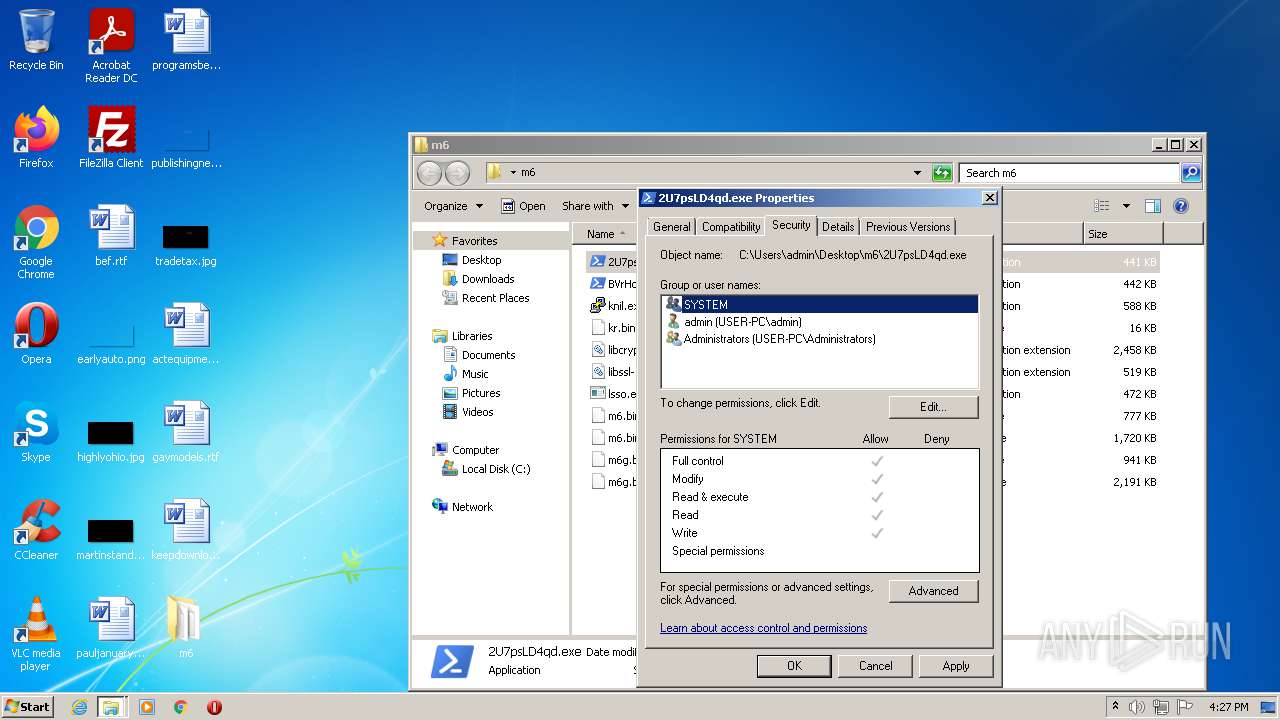Click the volume icon in system tray
The width and height of the screenshot is (1280, 720).
1137,707
